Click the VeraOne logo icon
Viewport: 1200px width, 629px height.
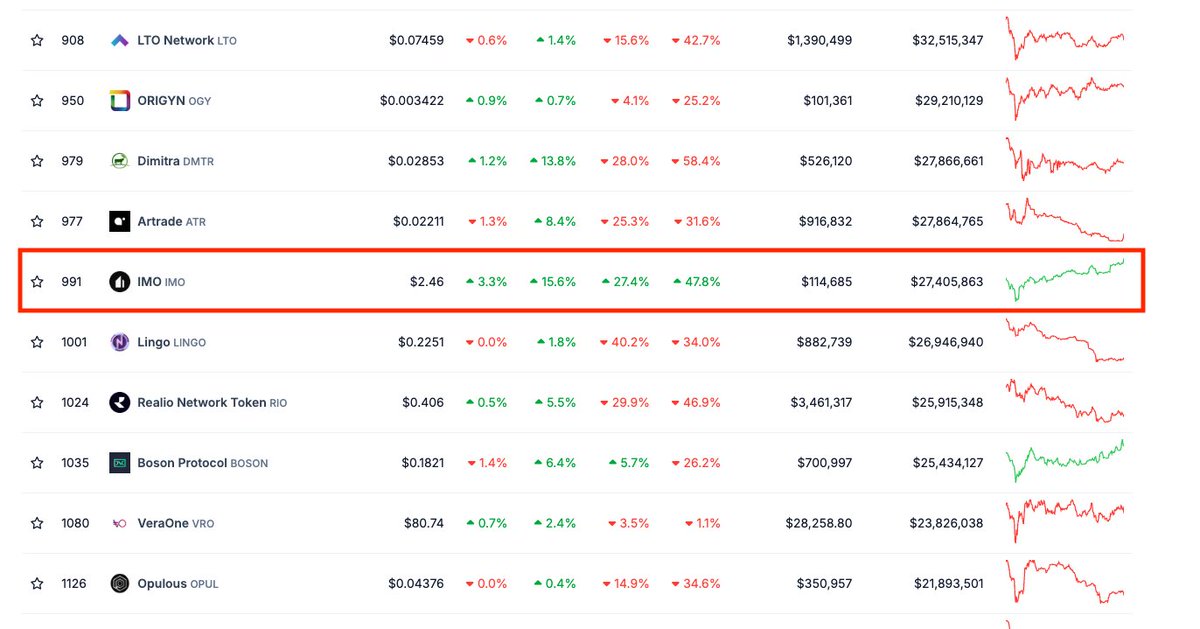120,523
